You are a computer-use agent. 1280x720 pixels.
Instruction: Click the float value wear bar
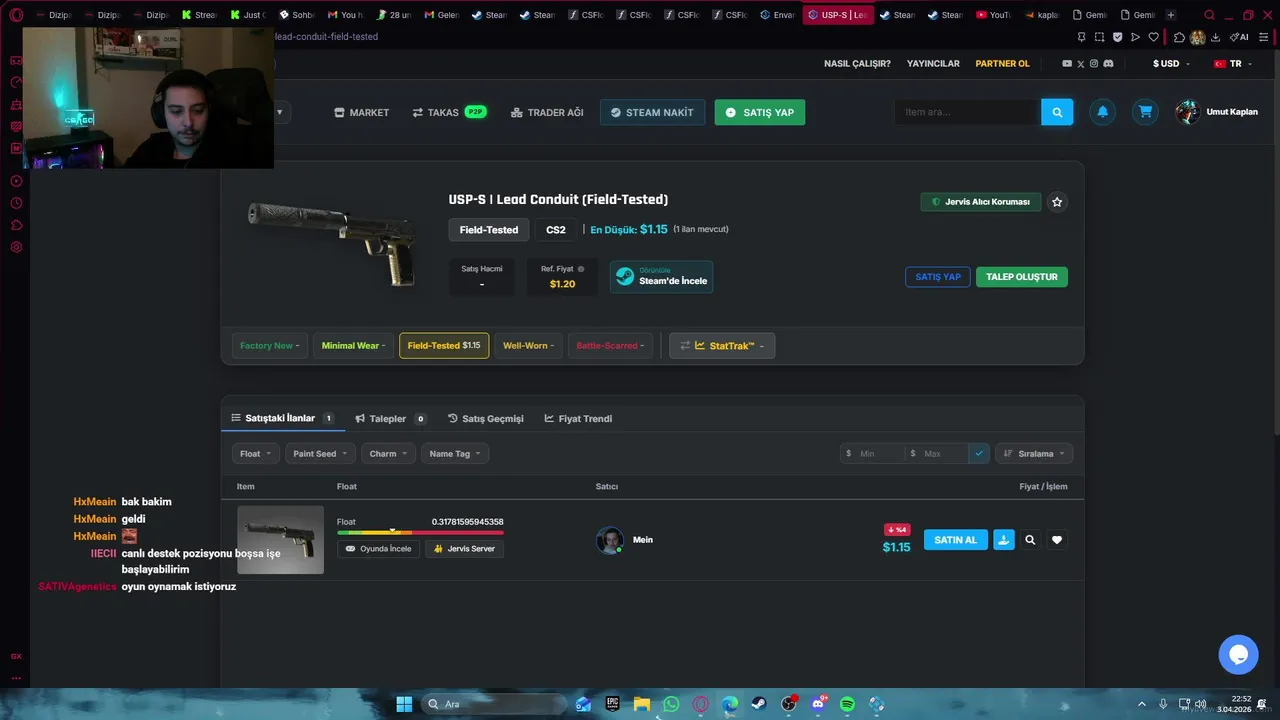(x=420, y=533)
